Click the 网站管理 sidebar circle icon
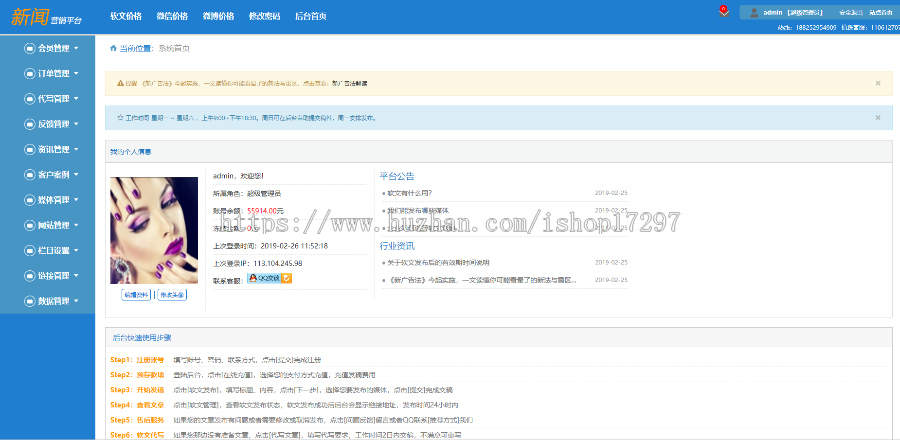This screenshot has height=440, width=900. click(30, 225)
